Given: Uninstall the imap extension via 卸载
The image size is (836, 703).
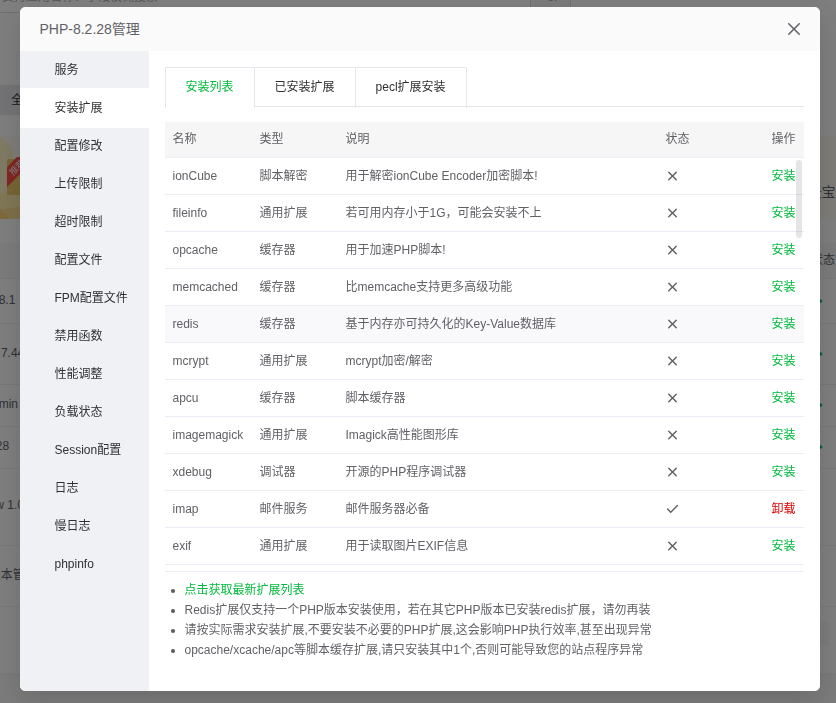Looking at the screenshot, I should [x=783, y=509].
